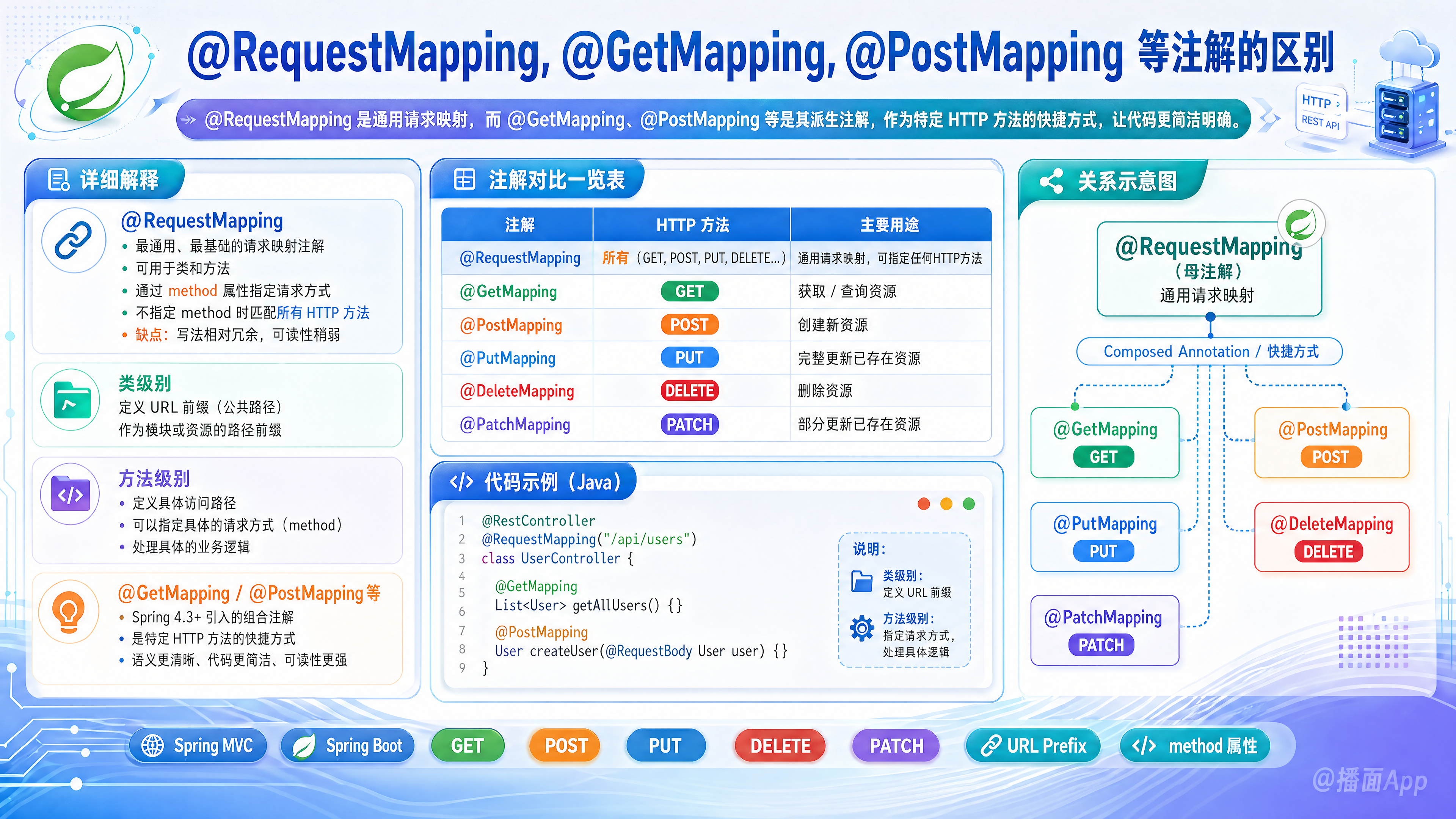This screenshot has height=819, width=1456.
Task: Click the blue PUT badge in the table
Action: [690, 358]
